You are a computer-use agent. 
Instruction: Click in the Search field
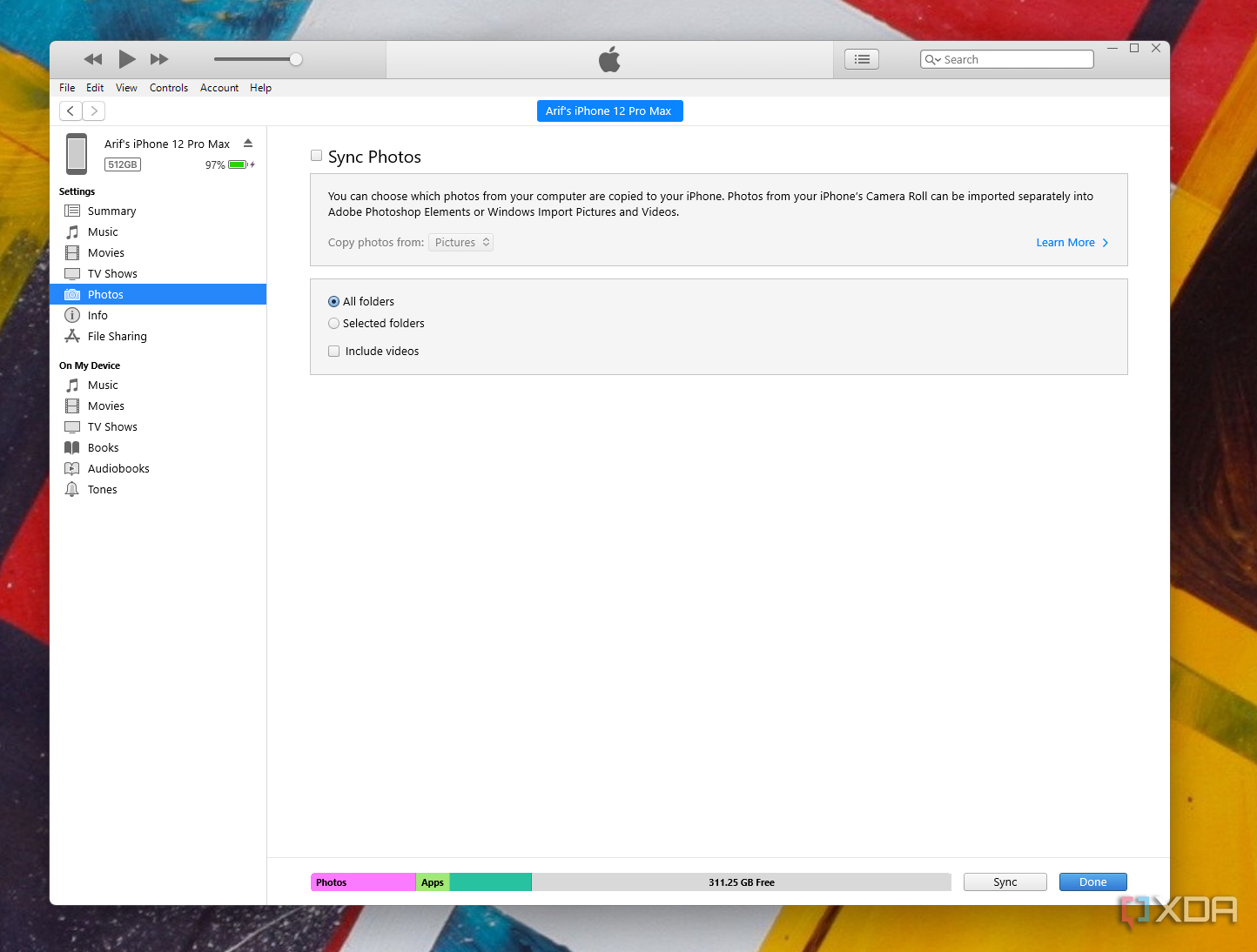click(x=1007, y=59)
